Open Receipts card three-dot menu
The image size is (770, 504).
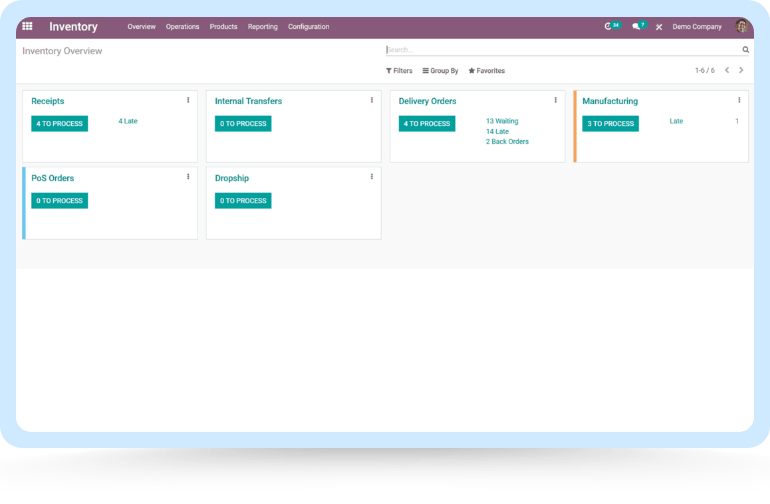pos(188,100)
